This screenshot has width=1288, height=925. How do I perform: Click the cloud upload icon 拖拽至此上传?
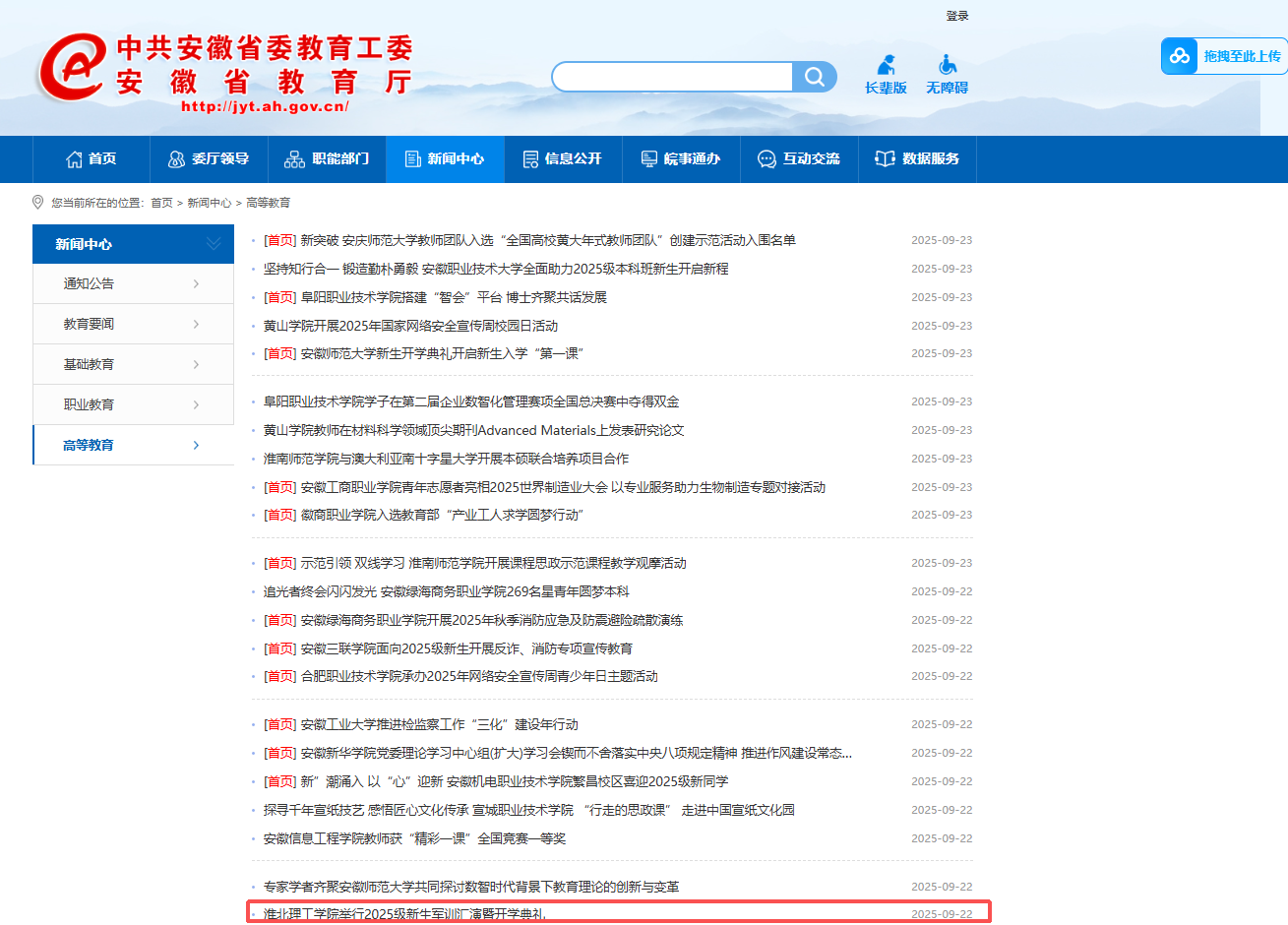click(1179, 56)
